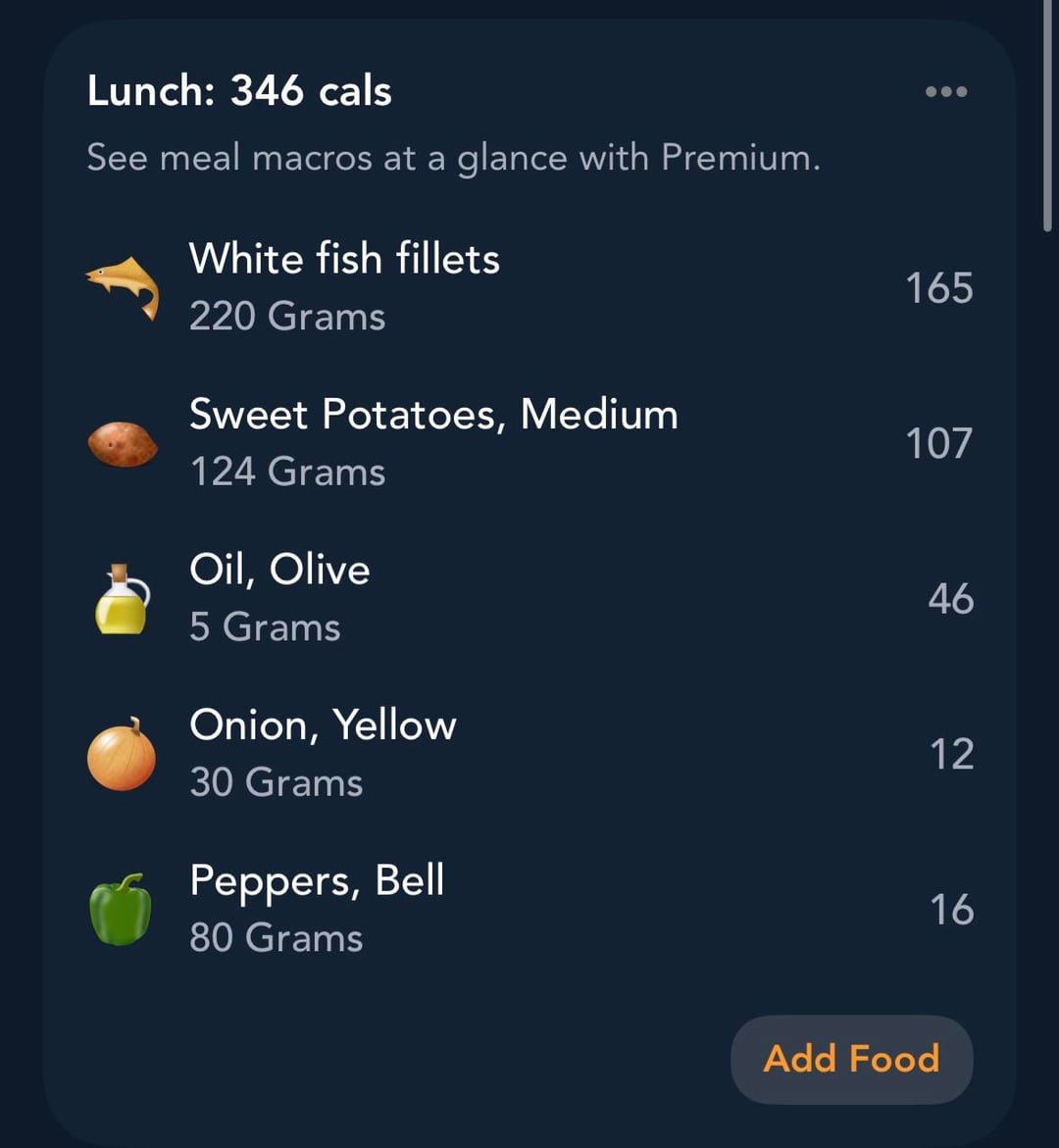This screenshot has height=1148, width=1059.
Task: Open the White fish fillets entry
Action: pos(344,260)
